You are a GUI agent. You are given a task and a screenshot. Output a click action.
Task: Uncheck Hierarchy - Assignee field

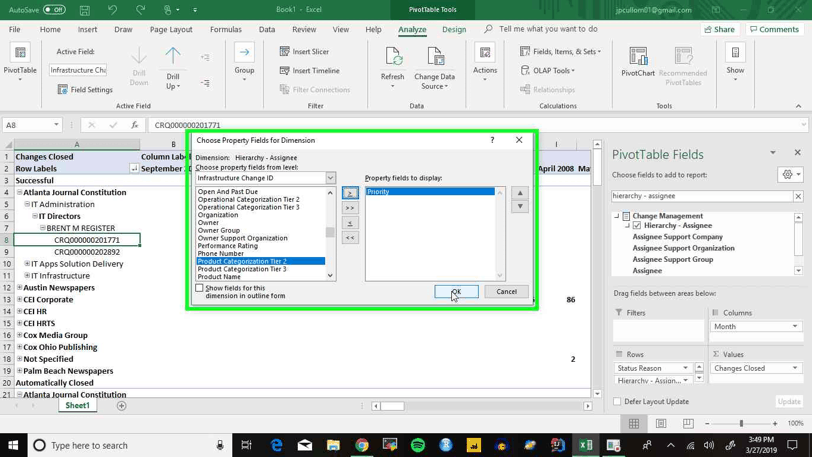pos(637,226)
